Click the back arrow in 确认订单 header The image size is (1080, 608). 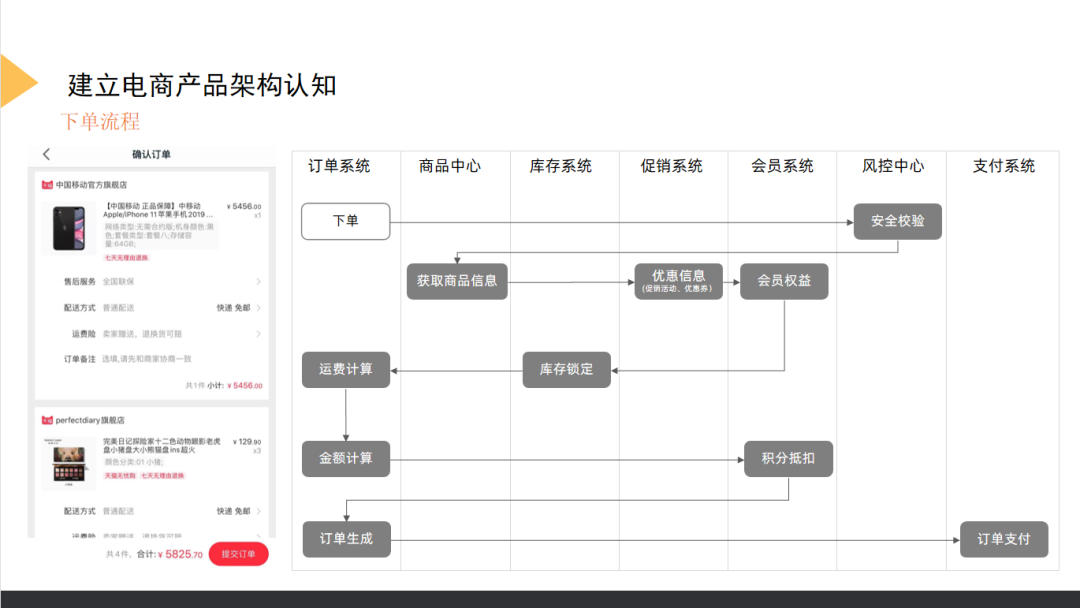pos(46,154)
